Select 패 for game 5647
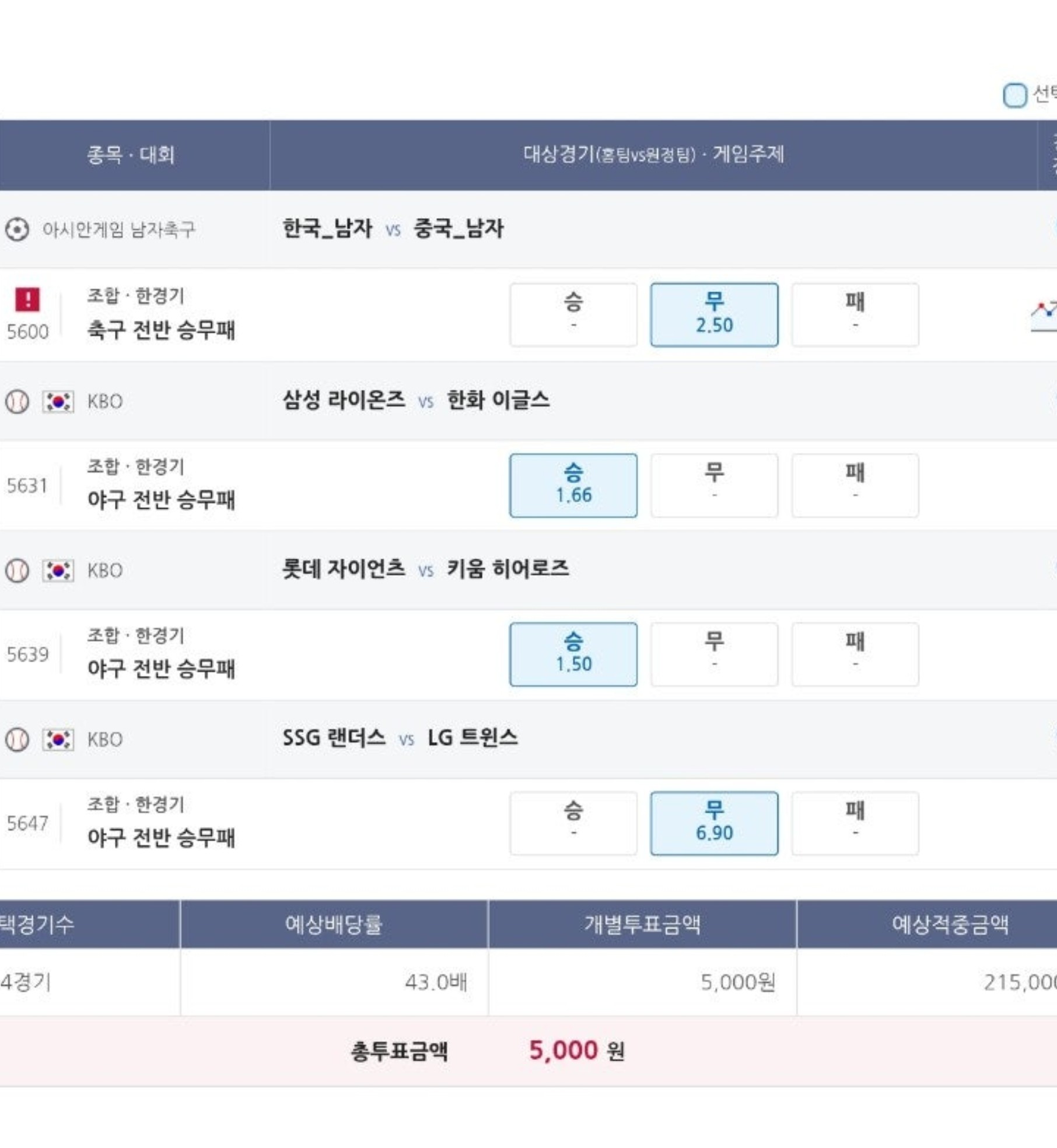The image size is (1057, 1148). pos(855,823)
